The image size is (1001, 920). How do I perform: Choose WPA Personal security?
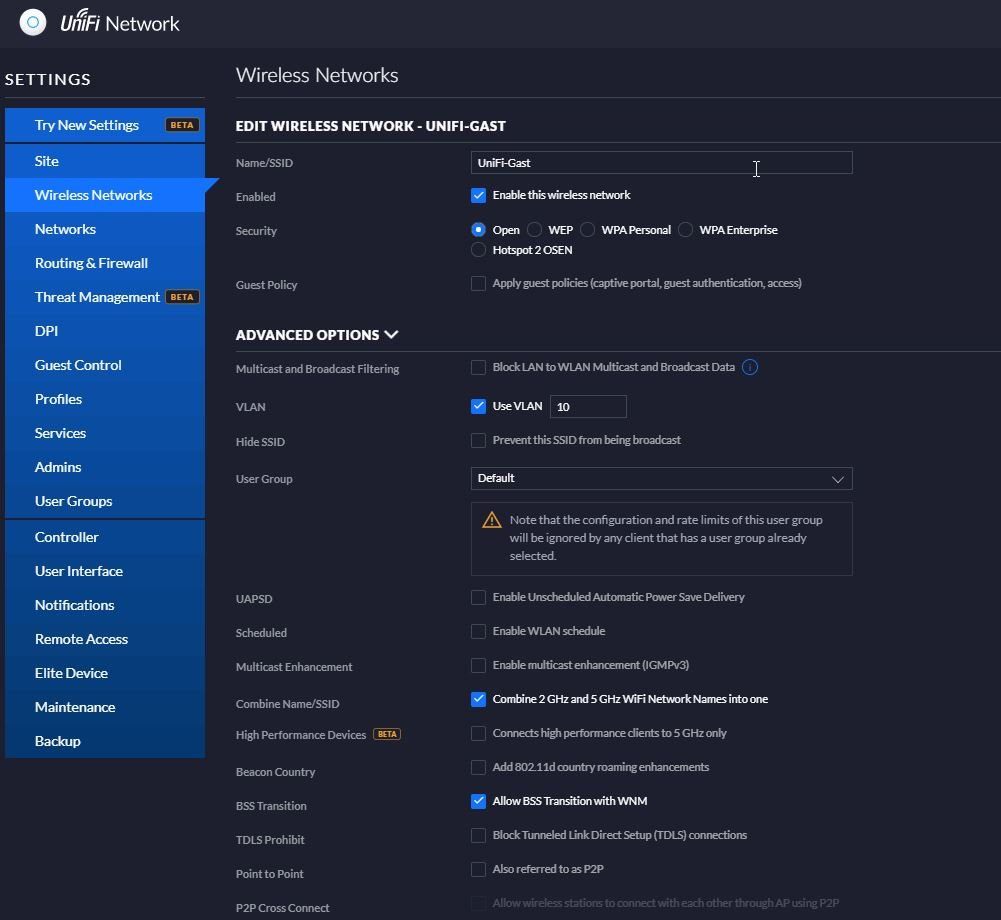587,229
